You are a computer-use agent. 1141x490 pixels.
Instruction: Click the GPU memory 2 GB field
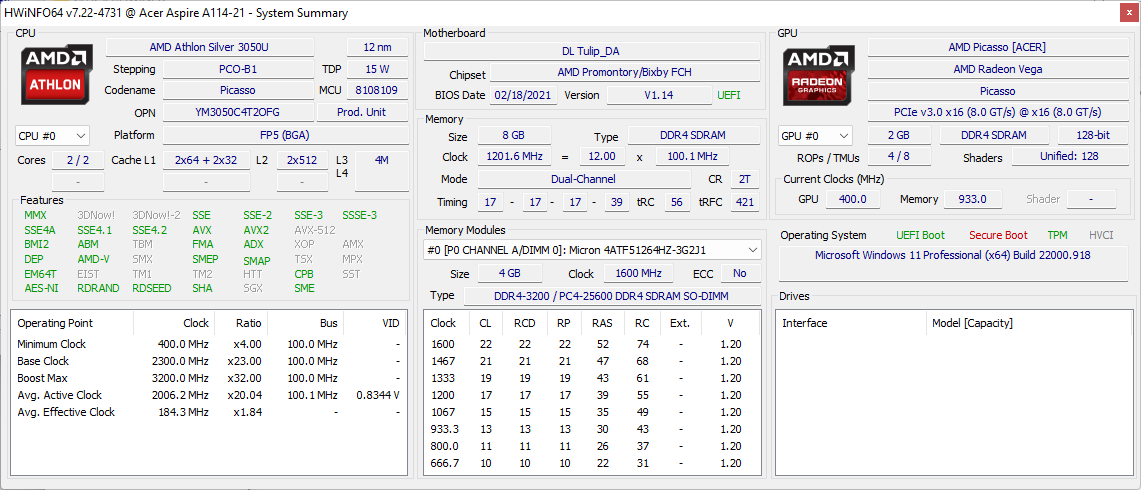tap(899, 135)
